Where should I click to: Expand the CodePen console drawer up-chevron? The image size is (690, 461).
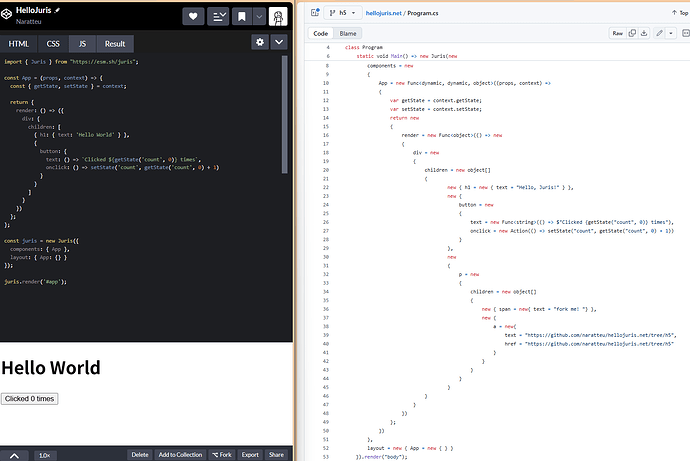pyautogui.click(x=14, y=456)
